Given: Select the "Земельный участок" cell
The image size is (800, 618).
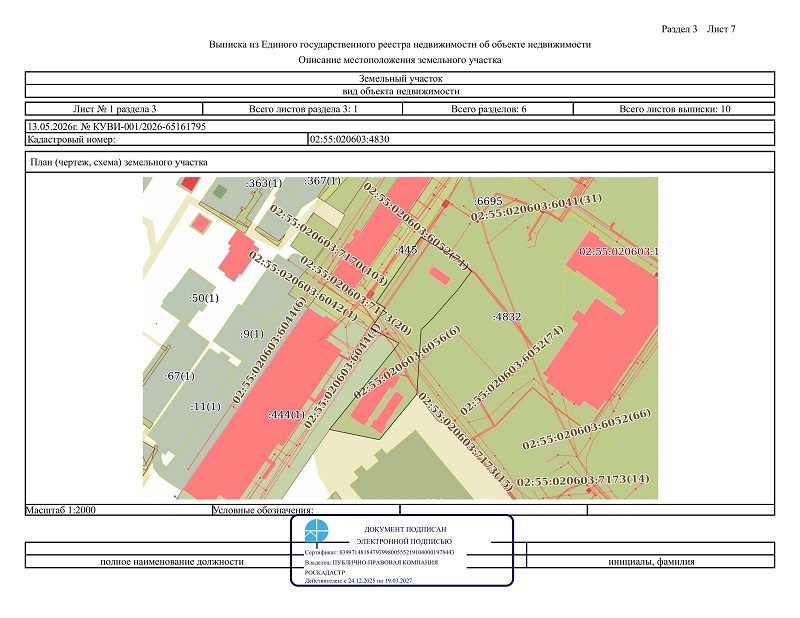Looking at the screenshot, I should (400, 79).
